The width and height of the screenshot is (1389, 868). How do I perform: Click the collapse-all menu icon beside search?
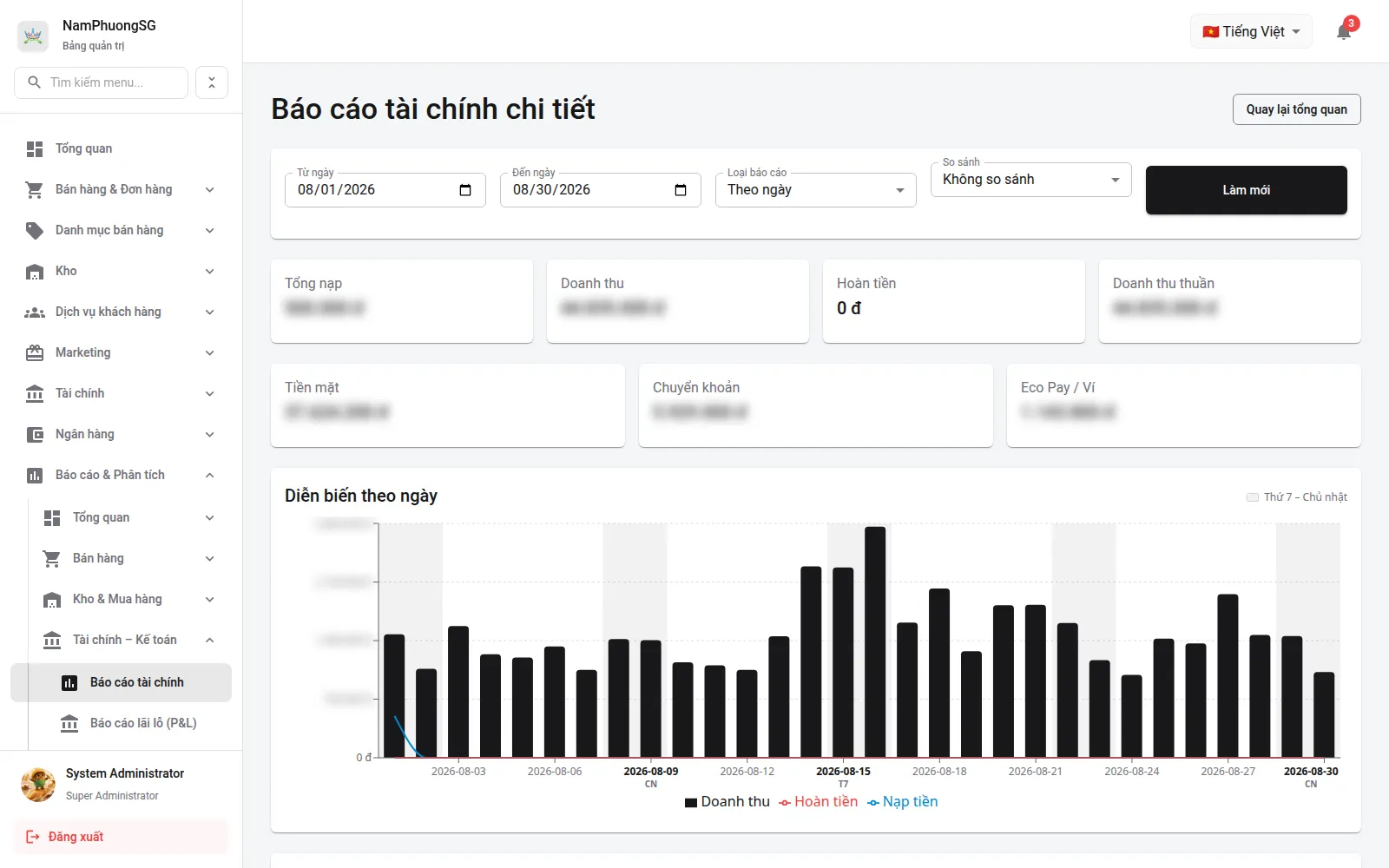212,82
